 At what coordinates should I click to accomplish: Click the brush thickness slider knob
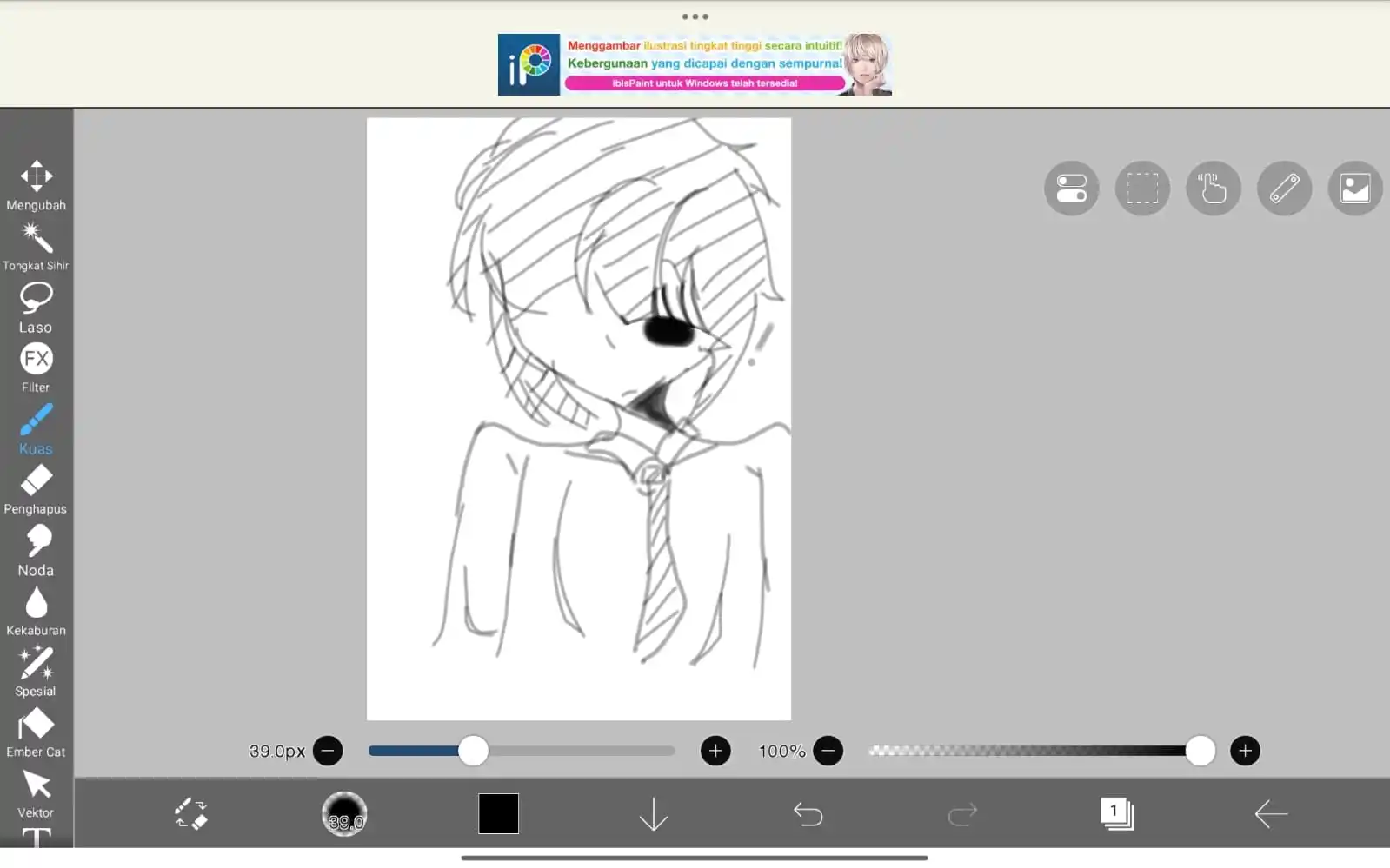point(473,751)
